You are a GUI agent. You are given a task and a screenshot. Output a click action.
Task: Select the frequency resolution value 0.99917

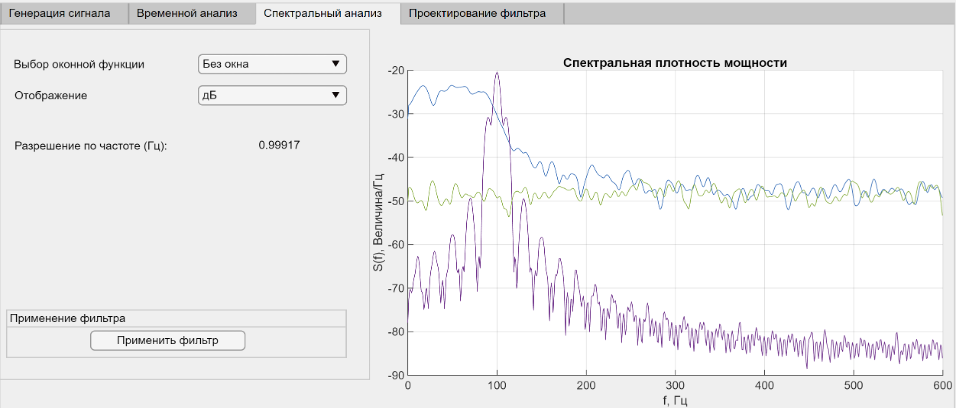click(279, 145)
